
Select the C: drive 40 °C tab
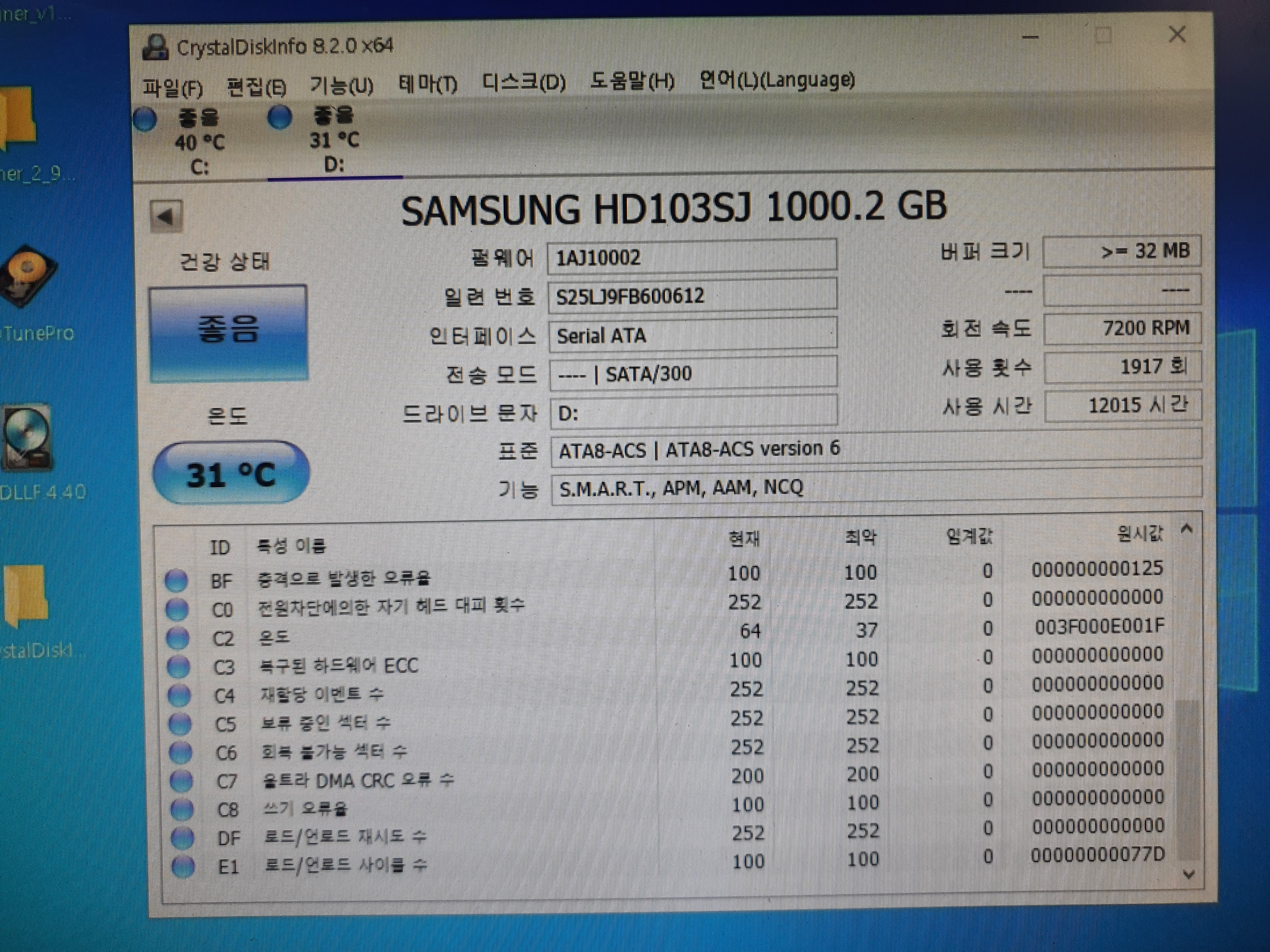click(199, 142)
